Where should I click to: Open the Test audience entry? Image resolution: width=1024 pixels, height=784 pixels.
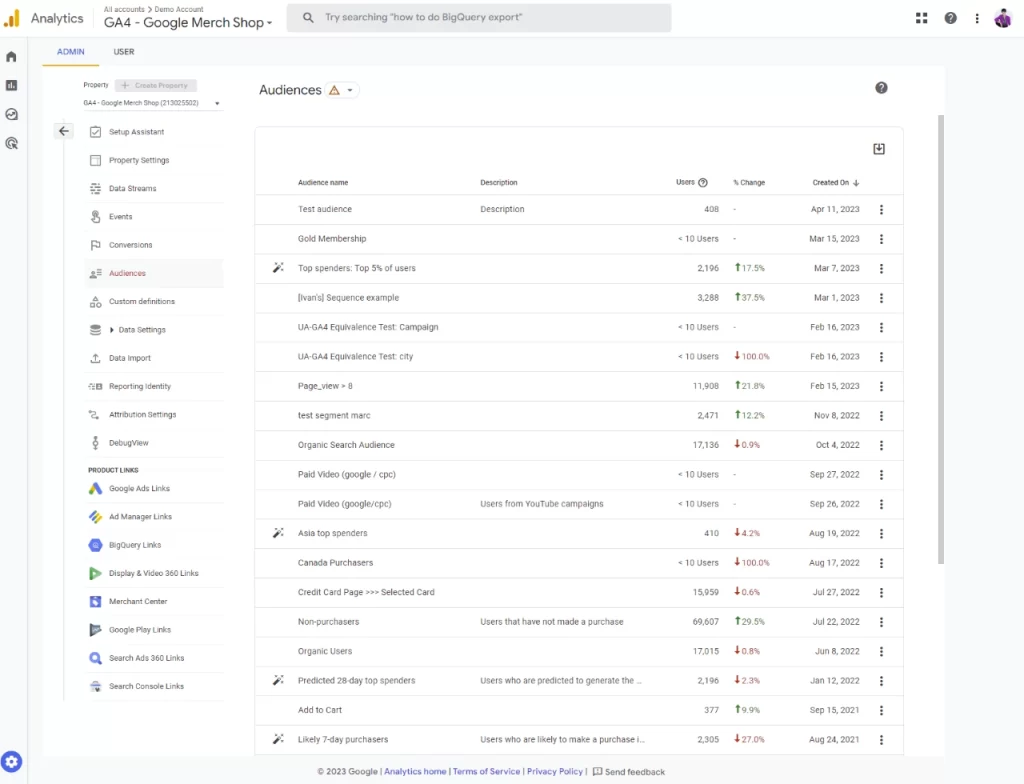pyautogui.click(x=325, y=210)
